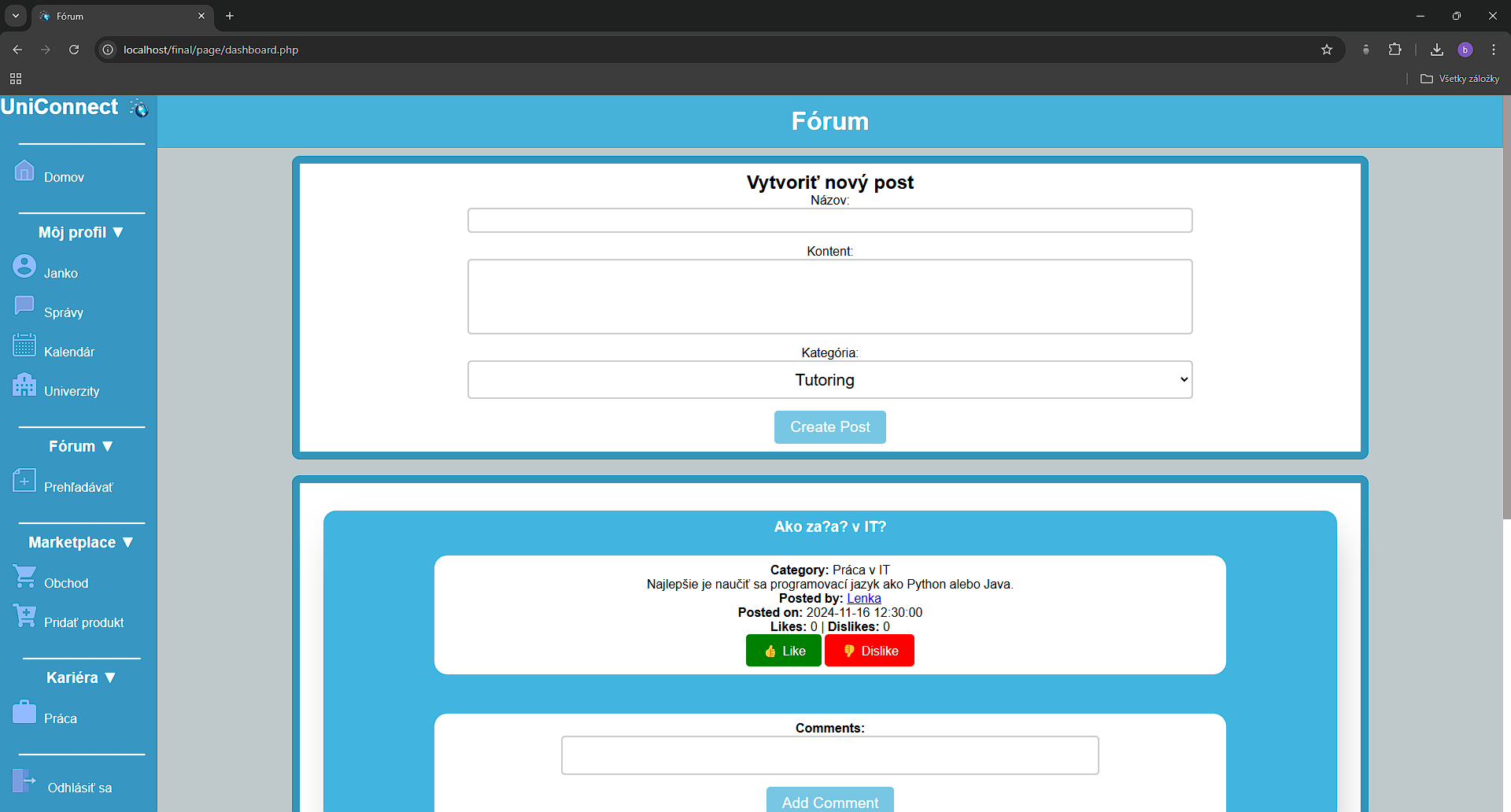
Task: Click the Prehľadávať plus-box icon
Action: (x=24, y=480)
